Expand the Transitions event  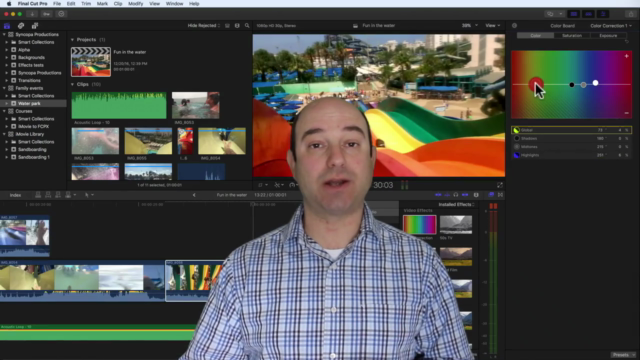pos(7,80)
